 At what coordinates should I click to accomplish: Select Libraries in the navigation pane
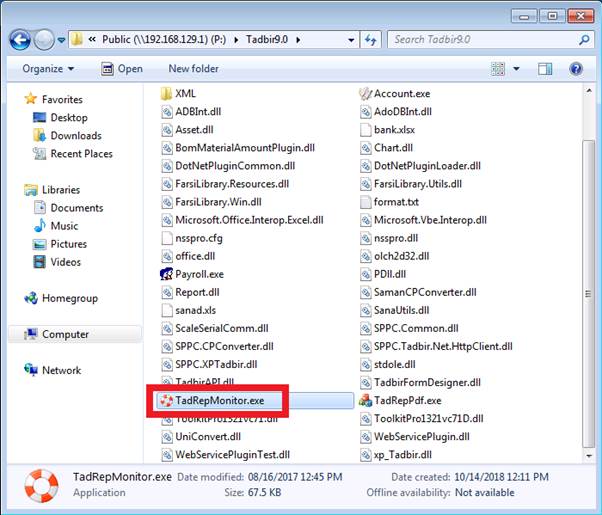[61, 190]
